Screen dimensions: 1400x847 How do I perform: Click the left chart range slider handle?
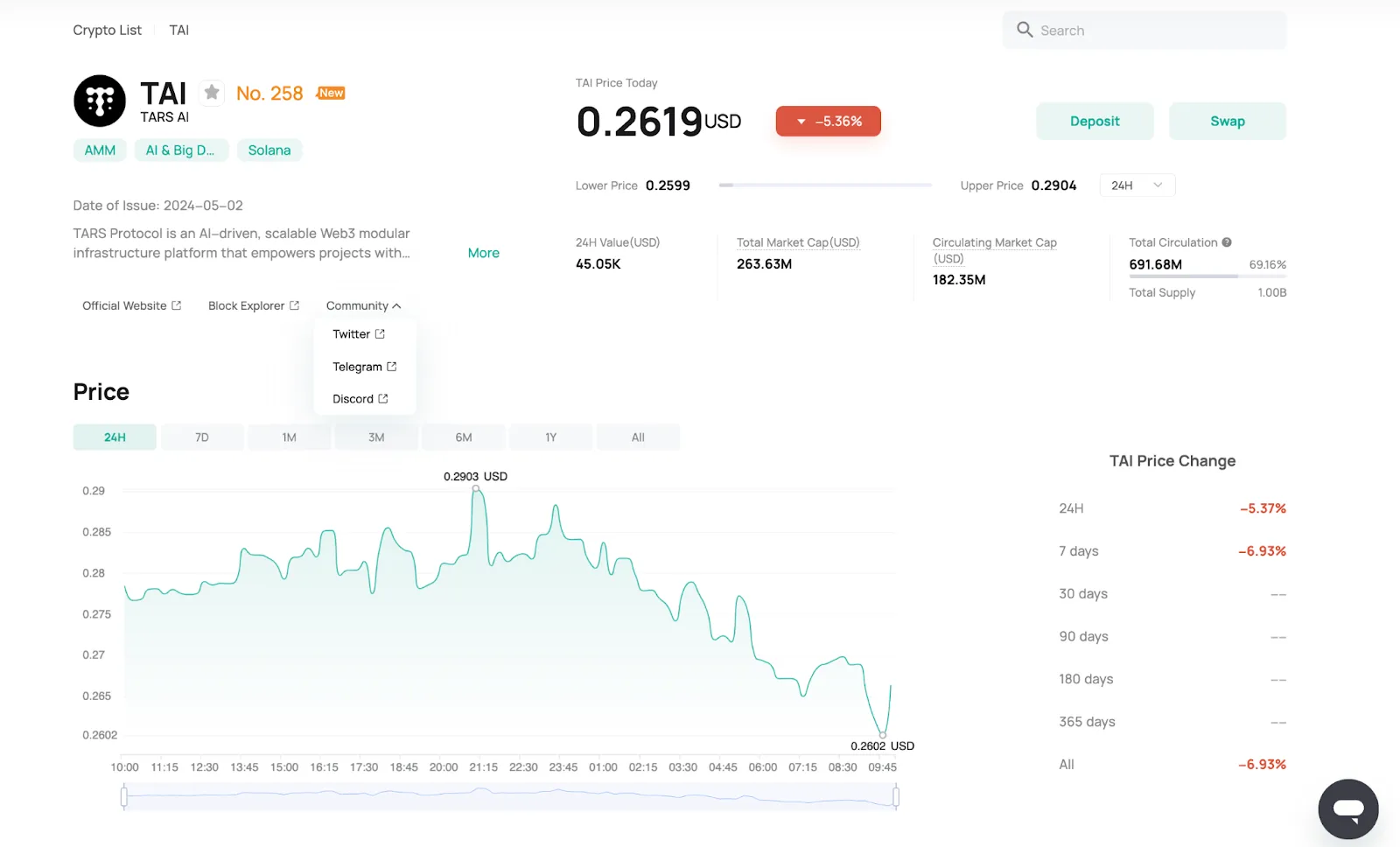click(x=124, y=796)
